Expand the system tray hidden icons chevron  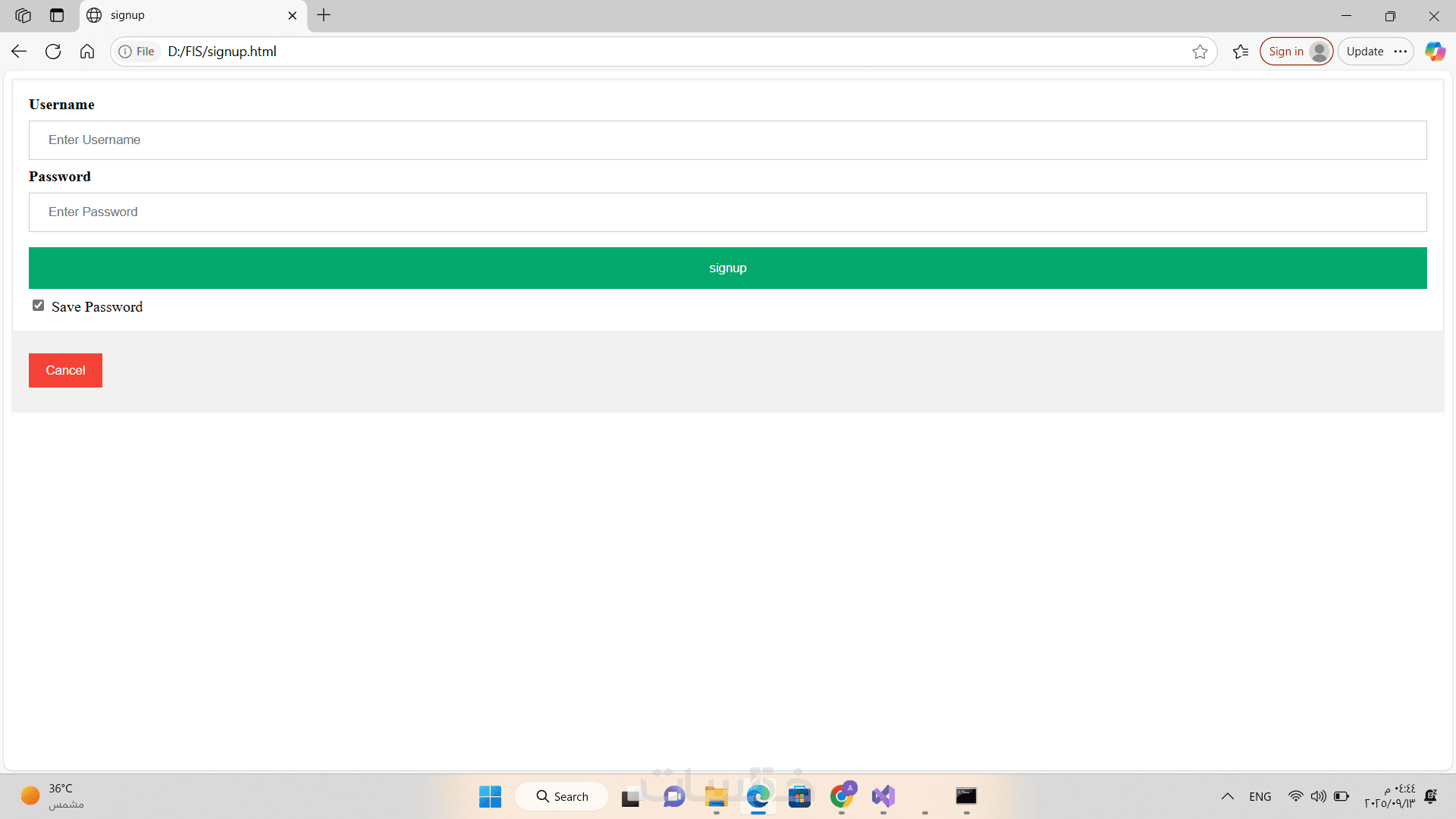click(1227, 796)
